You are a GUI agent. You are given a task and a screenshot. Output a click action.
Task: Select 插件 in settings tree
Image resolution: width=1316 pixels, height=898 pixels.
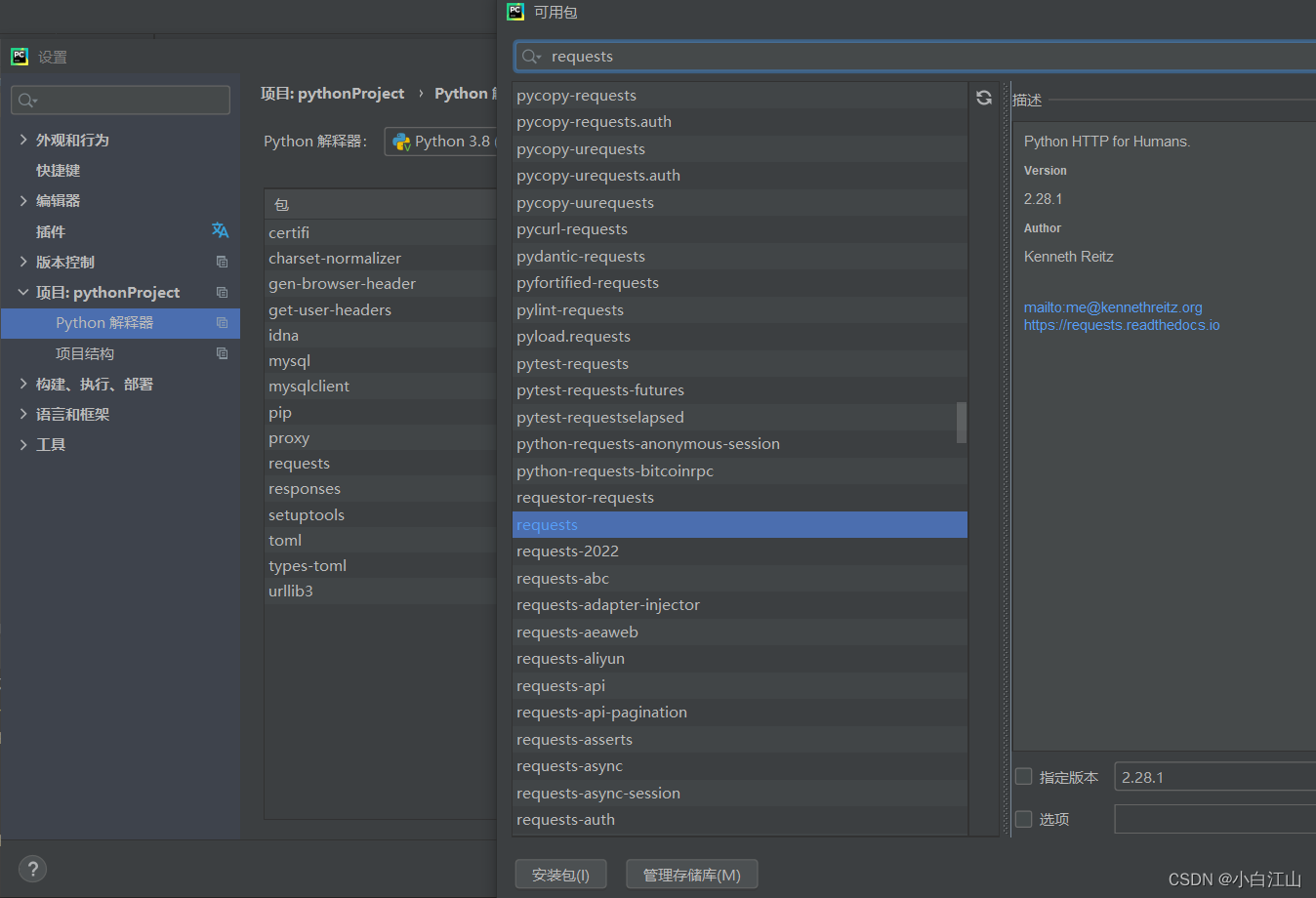click(x=51, y=231)
